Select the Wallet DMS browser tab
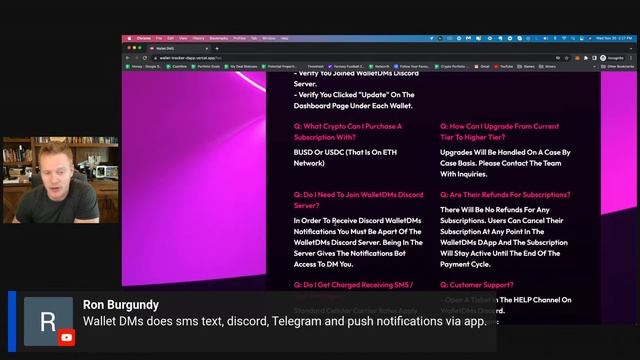 (x=180, y=48)
